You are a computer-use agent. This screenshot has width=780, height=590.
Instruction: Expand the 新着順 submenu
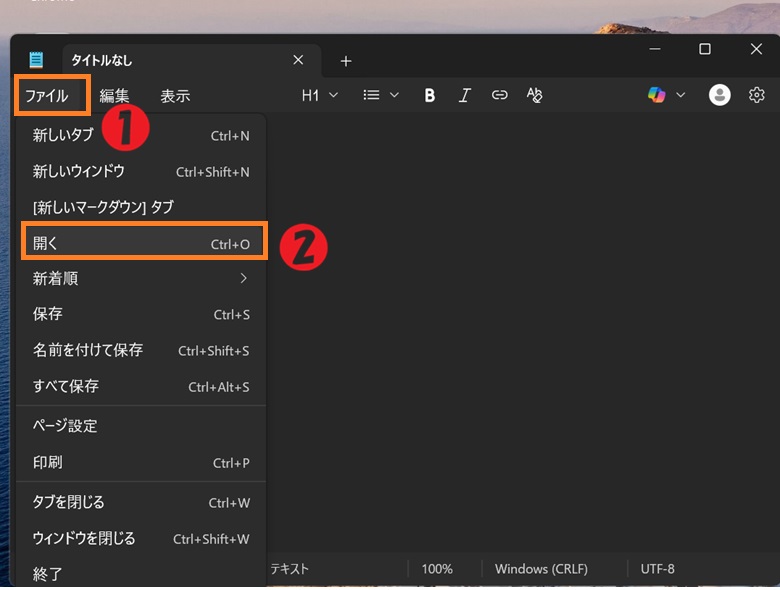141,279
